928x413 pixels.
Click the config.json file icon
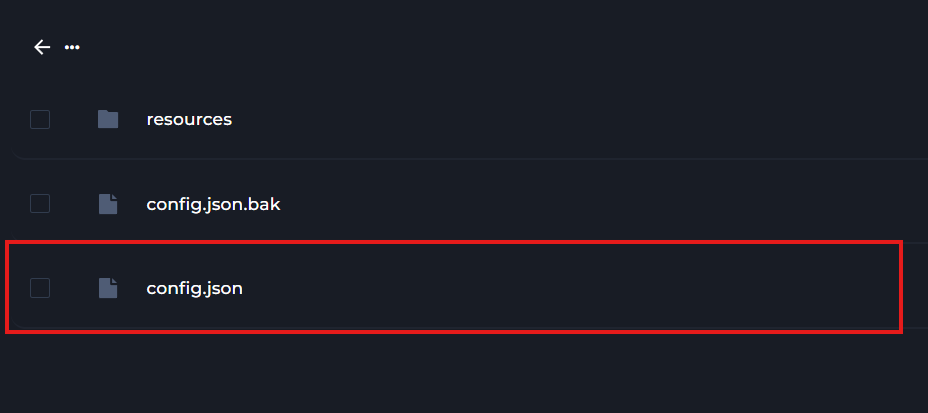pos(108,288)
